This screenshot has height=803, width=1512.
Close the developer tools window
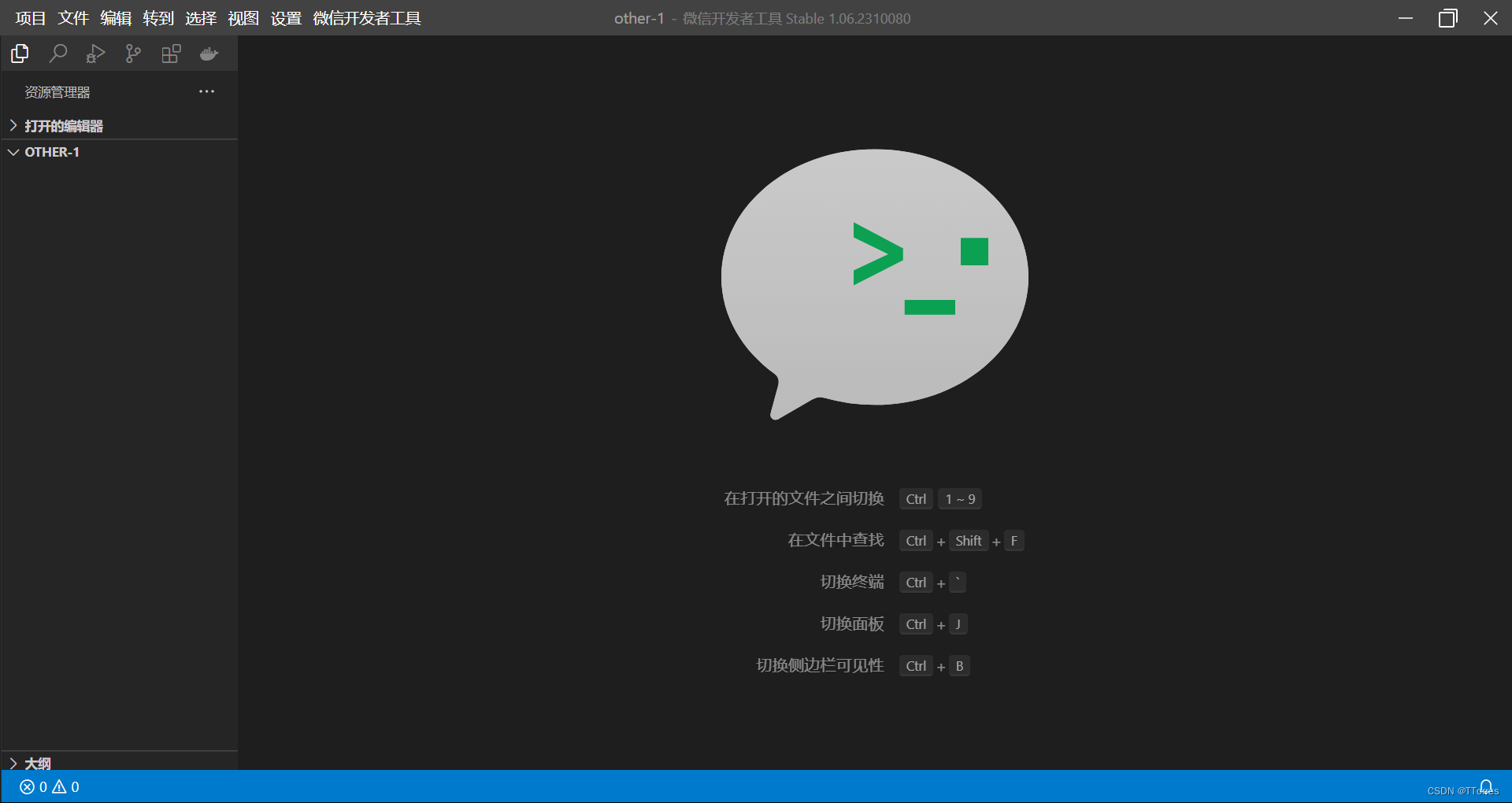(x=1491, y=18)
